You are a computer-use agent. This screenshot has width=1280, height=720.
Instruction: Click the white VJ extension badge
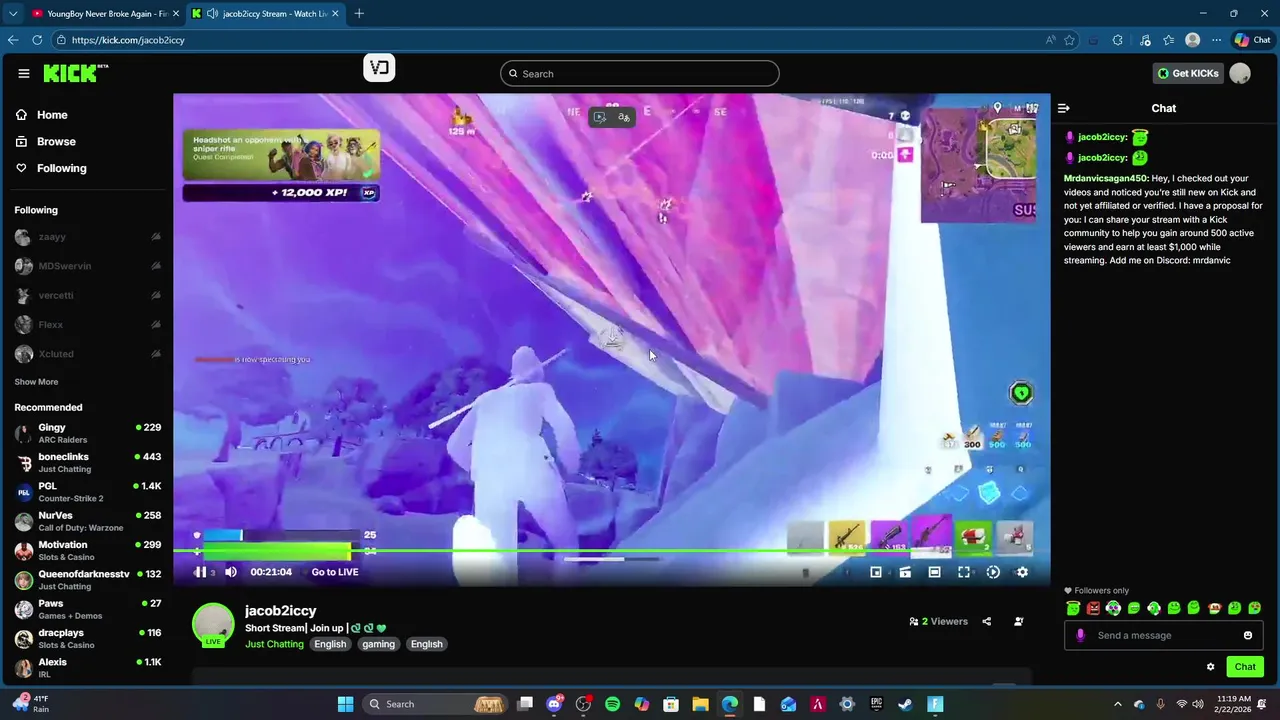[x=379, y=68]
